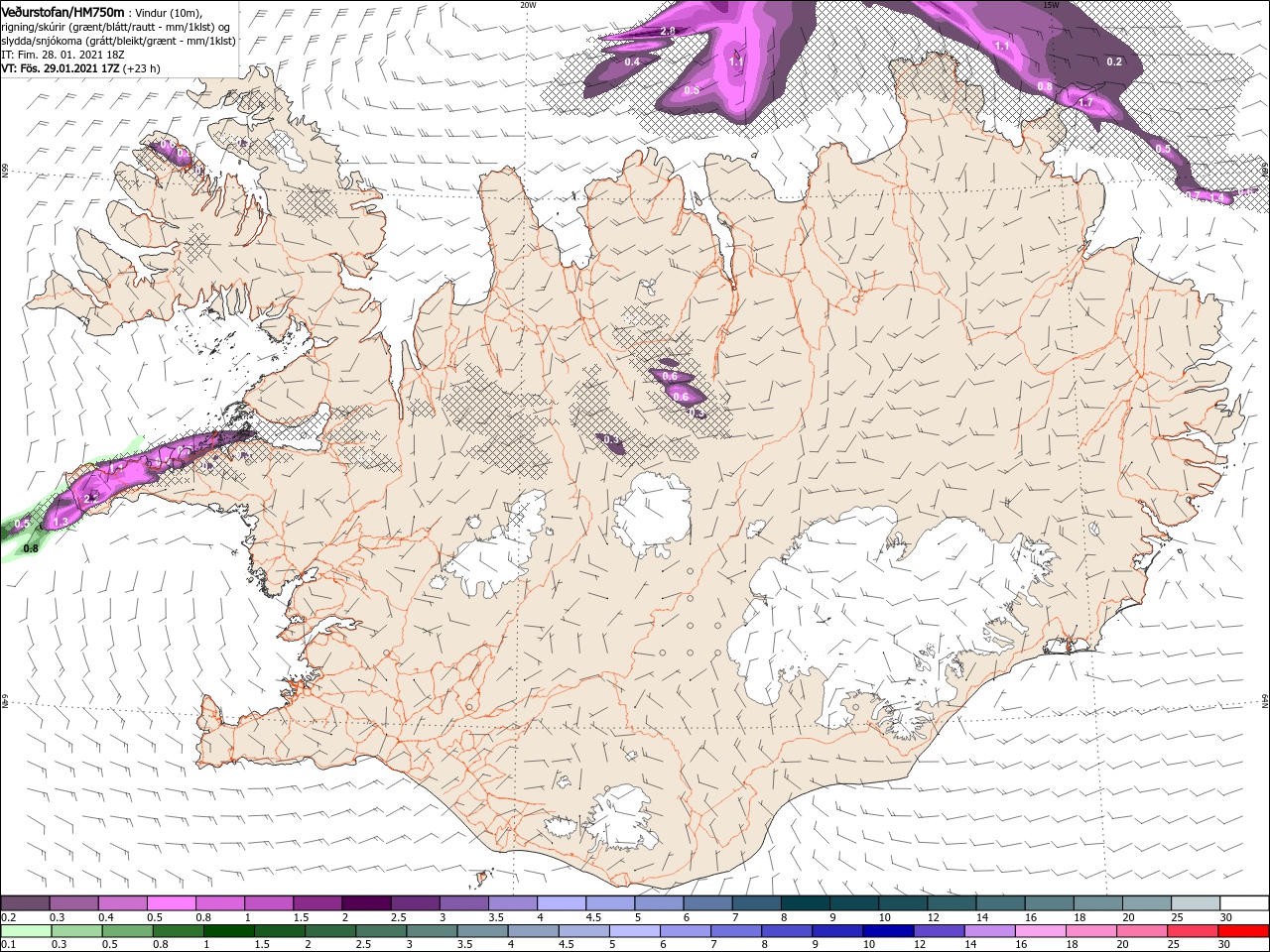
Task: Pick the 2.5 gray-green rain legend swatch
Action: [379, 931]
